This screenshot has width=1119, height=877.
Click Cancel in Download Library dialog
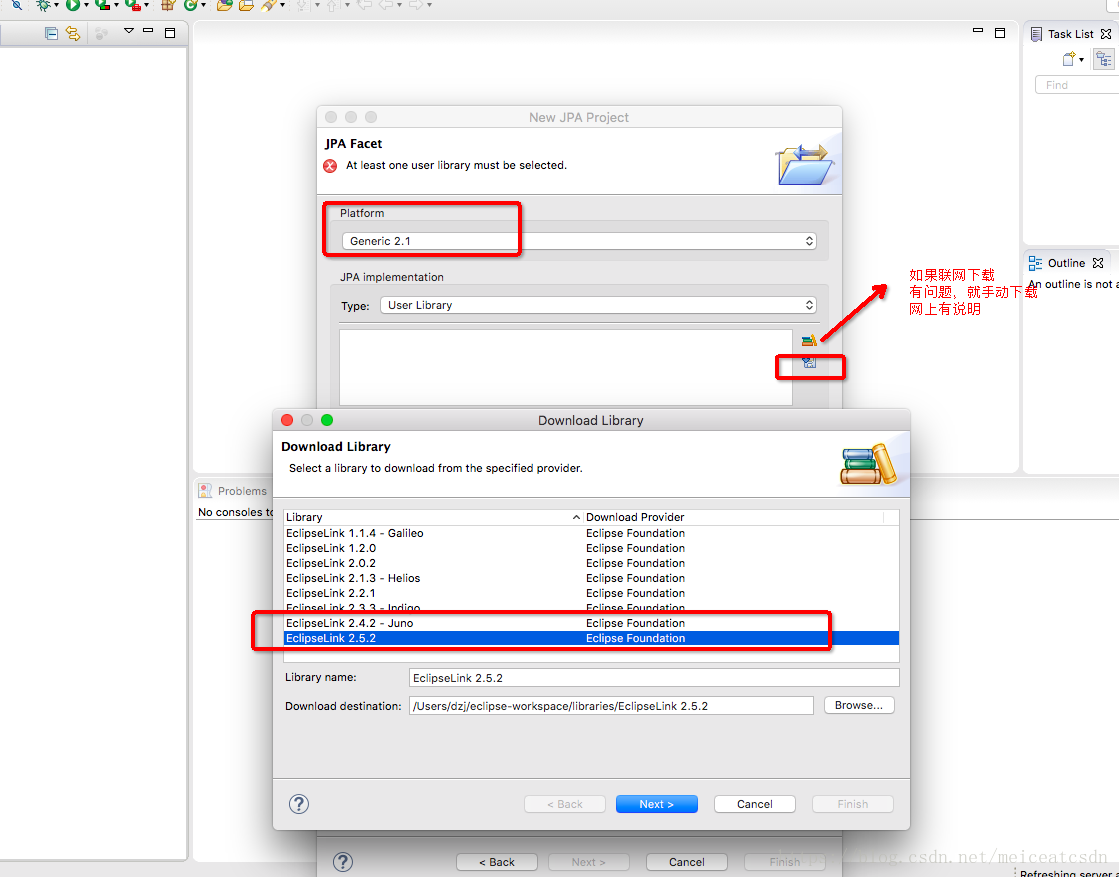click(754, 804)
